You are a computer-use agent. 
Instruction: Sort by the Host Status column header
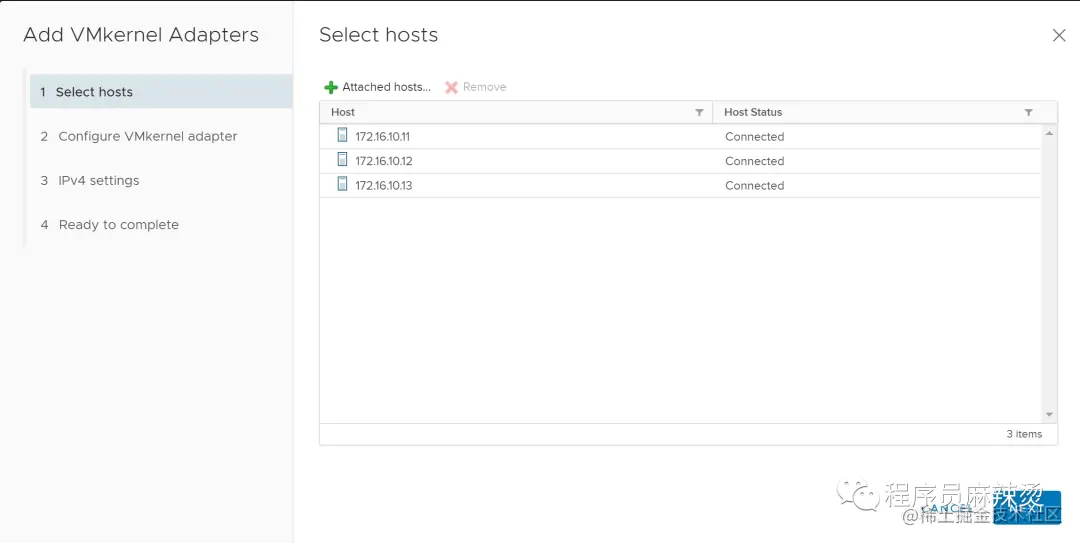pyautogui.click(x=753, y=112)
